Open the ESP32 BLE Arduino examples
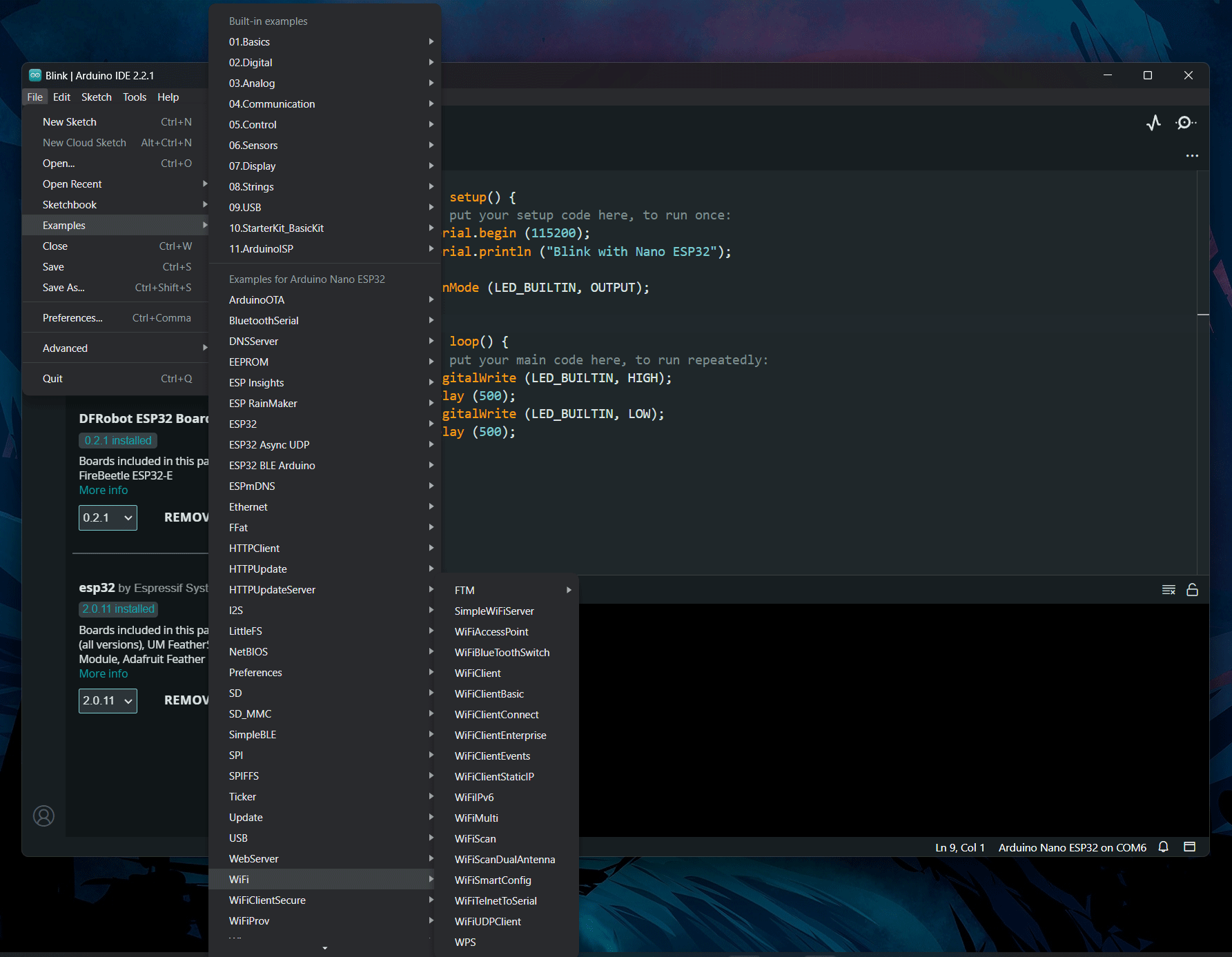1232x957 pixels. coord(325,466)
